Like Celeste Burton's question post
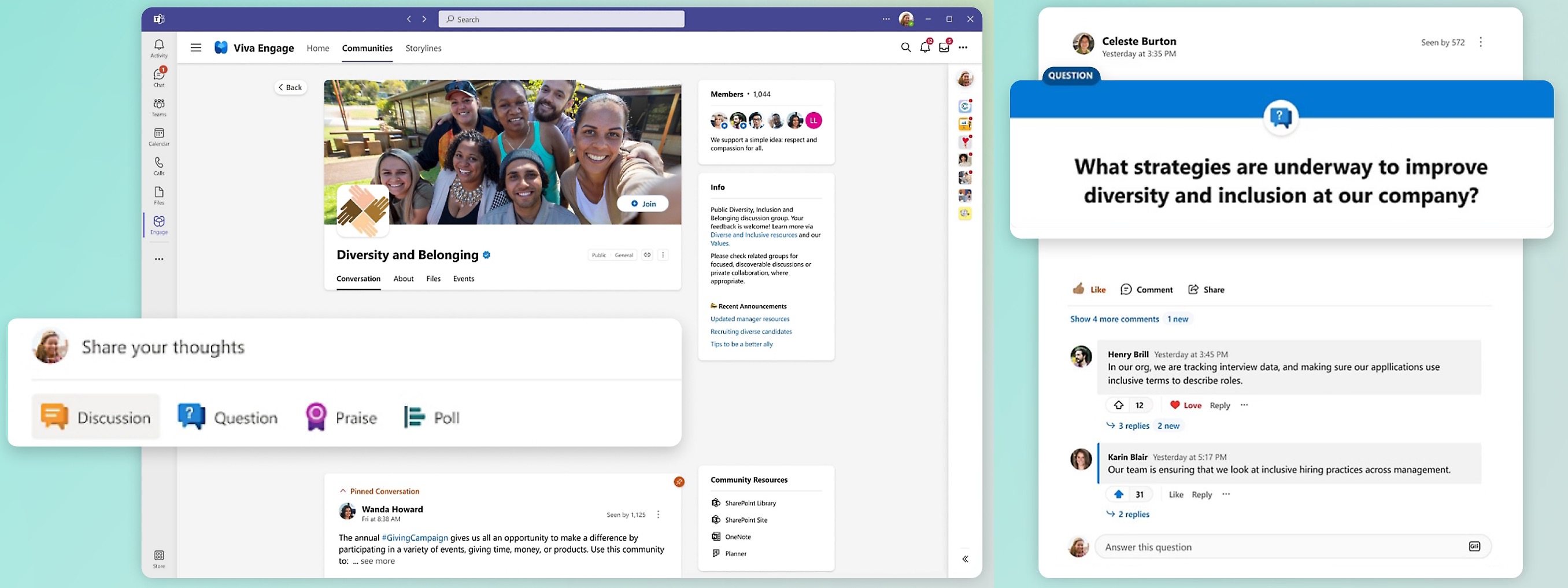This screenshot has width=1568, height=588. [1089, 290]
